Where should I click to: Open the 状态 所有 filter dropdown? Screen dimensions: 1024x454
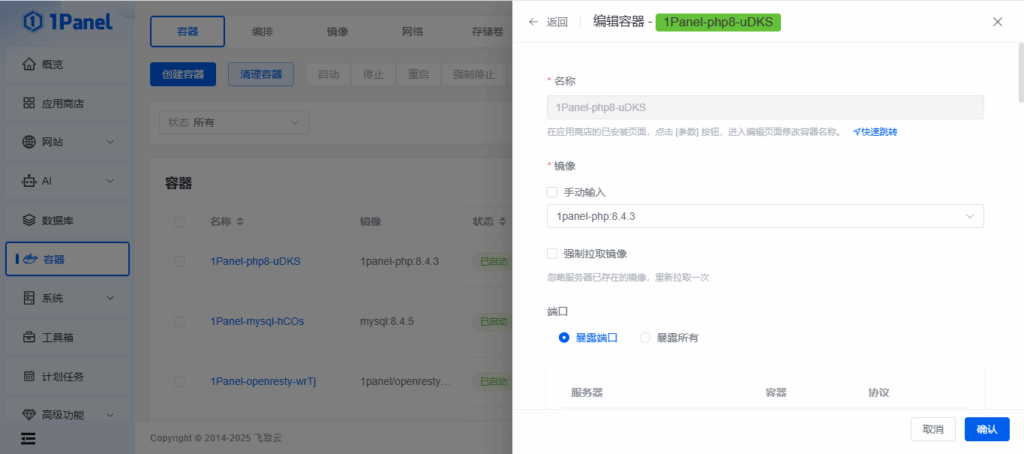coord(234,122)
